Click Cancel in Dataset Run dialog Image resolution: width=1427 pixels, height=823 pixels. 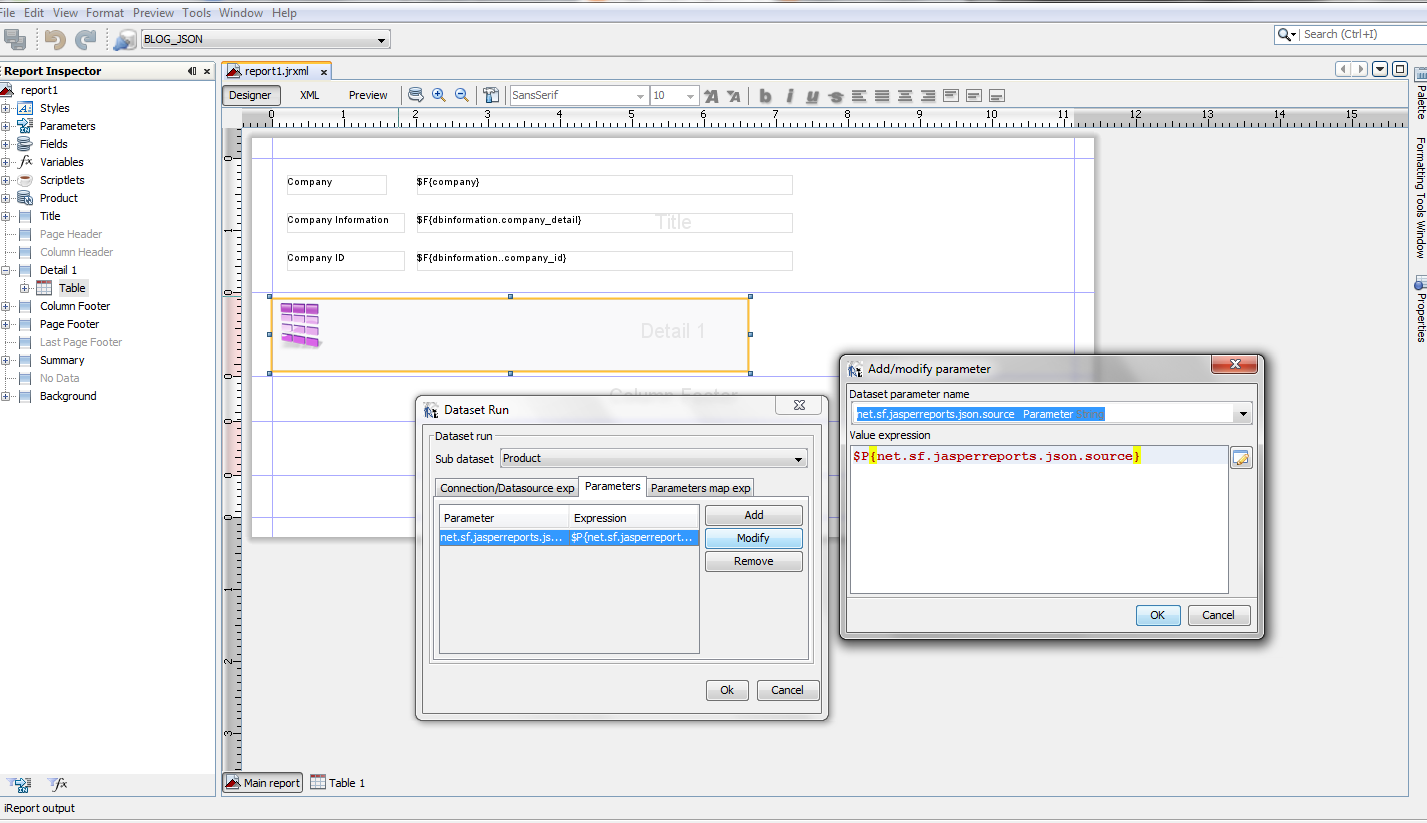787,690
